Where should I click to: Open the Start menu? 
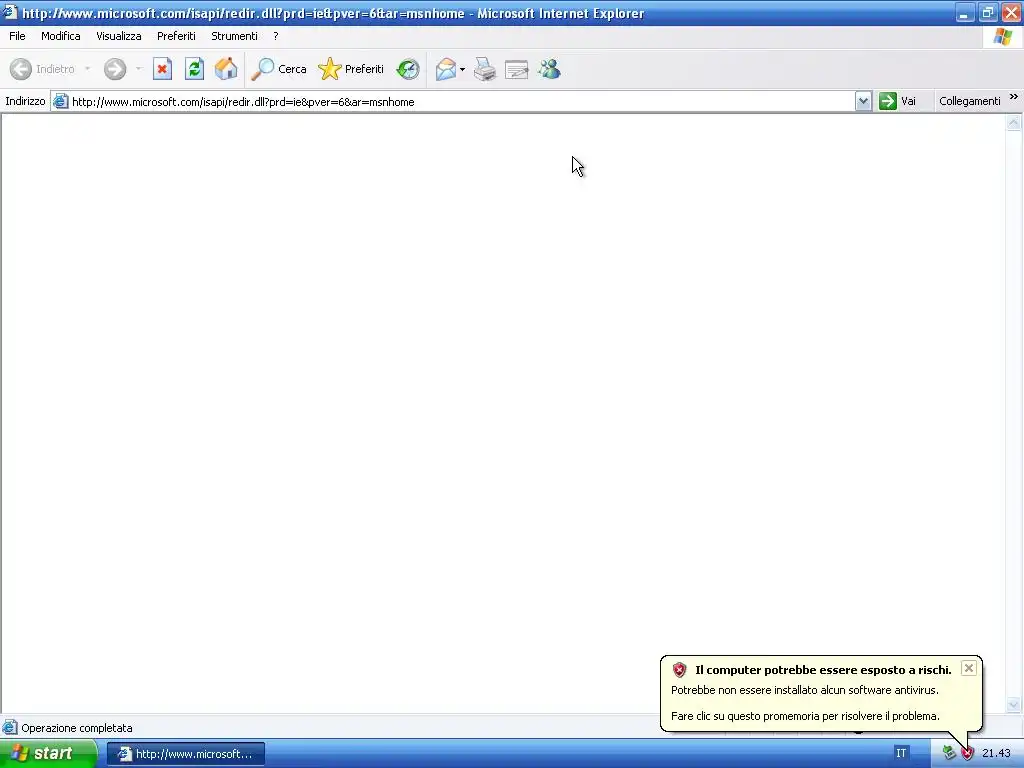pos(48,754)
